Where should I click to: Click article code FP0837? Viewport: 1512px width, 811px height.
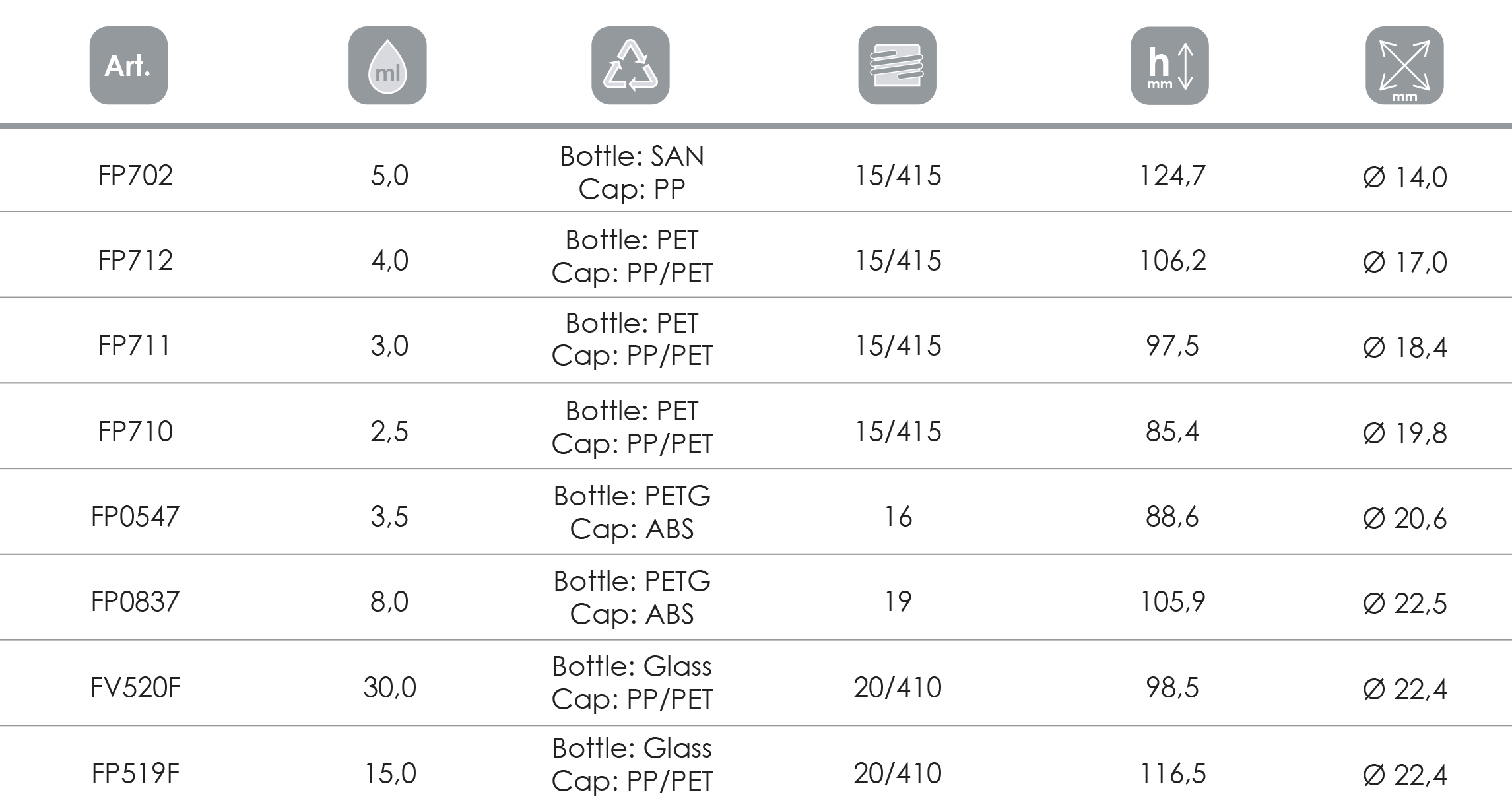135,602
